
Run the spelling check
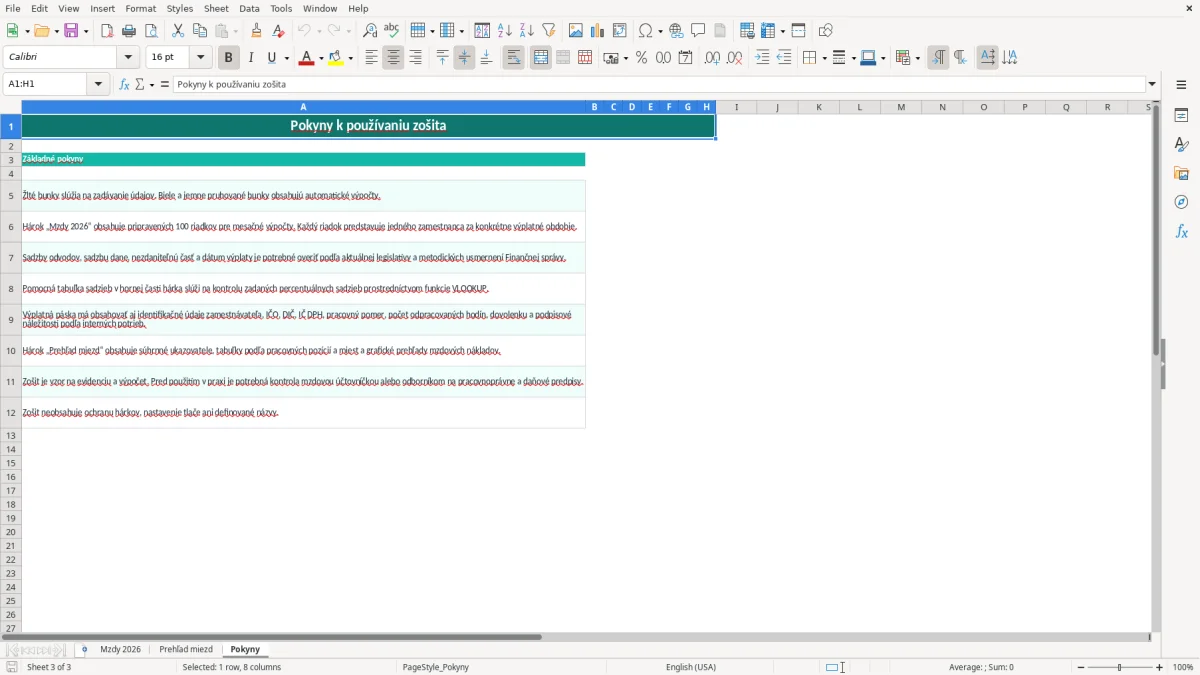(x=392, y=31)
